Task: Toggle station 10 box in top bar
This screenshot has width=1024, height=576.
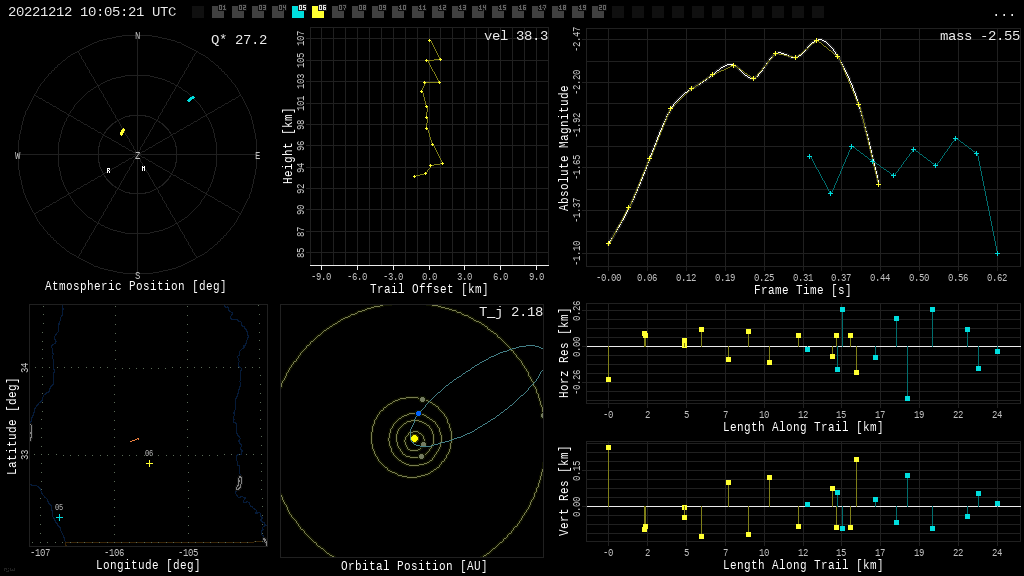Action: click(398, 12)
